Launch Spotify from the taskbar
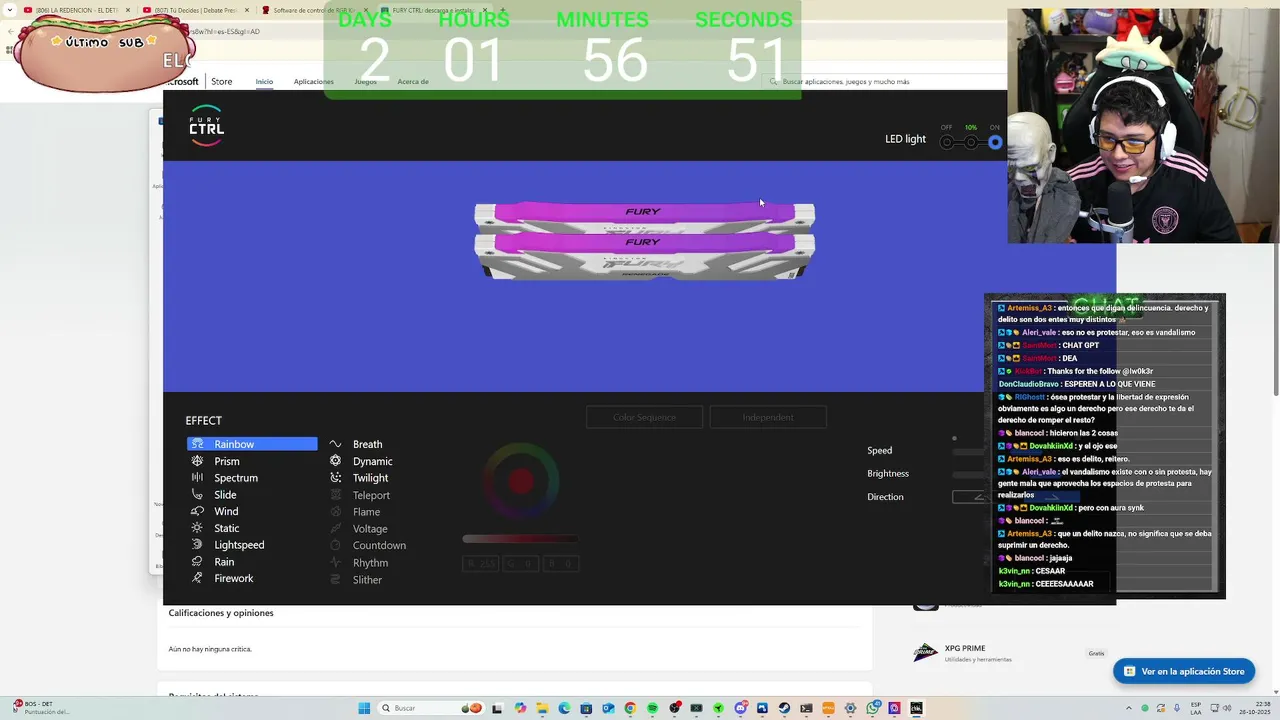1280x720 pixels. [x=653, y=708]
